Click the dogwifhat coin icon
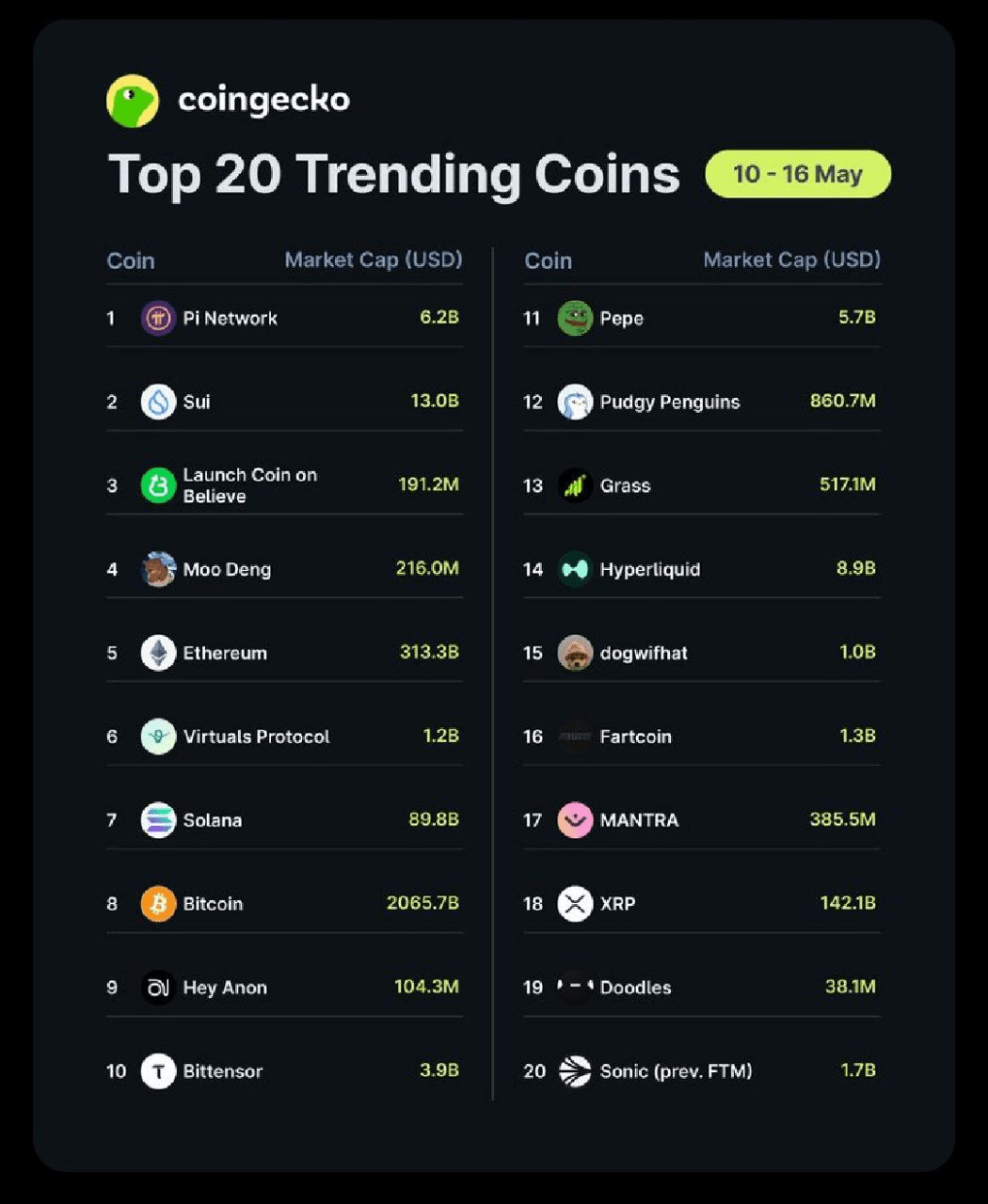 tap(575, 653)
